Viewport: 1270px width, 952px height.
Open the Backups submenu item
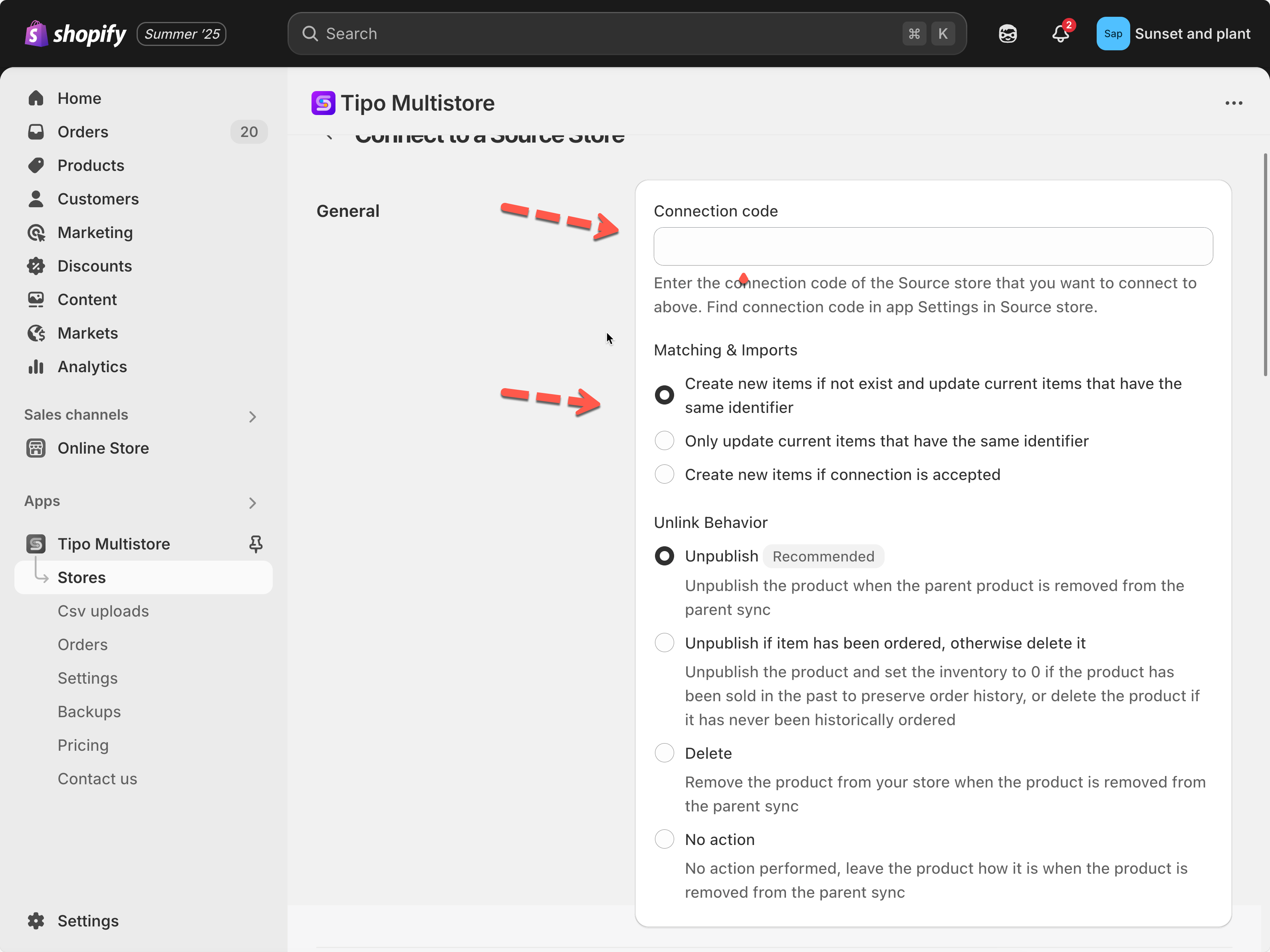(89, 712)
